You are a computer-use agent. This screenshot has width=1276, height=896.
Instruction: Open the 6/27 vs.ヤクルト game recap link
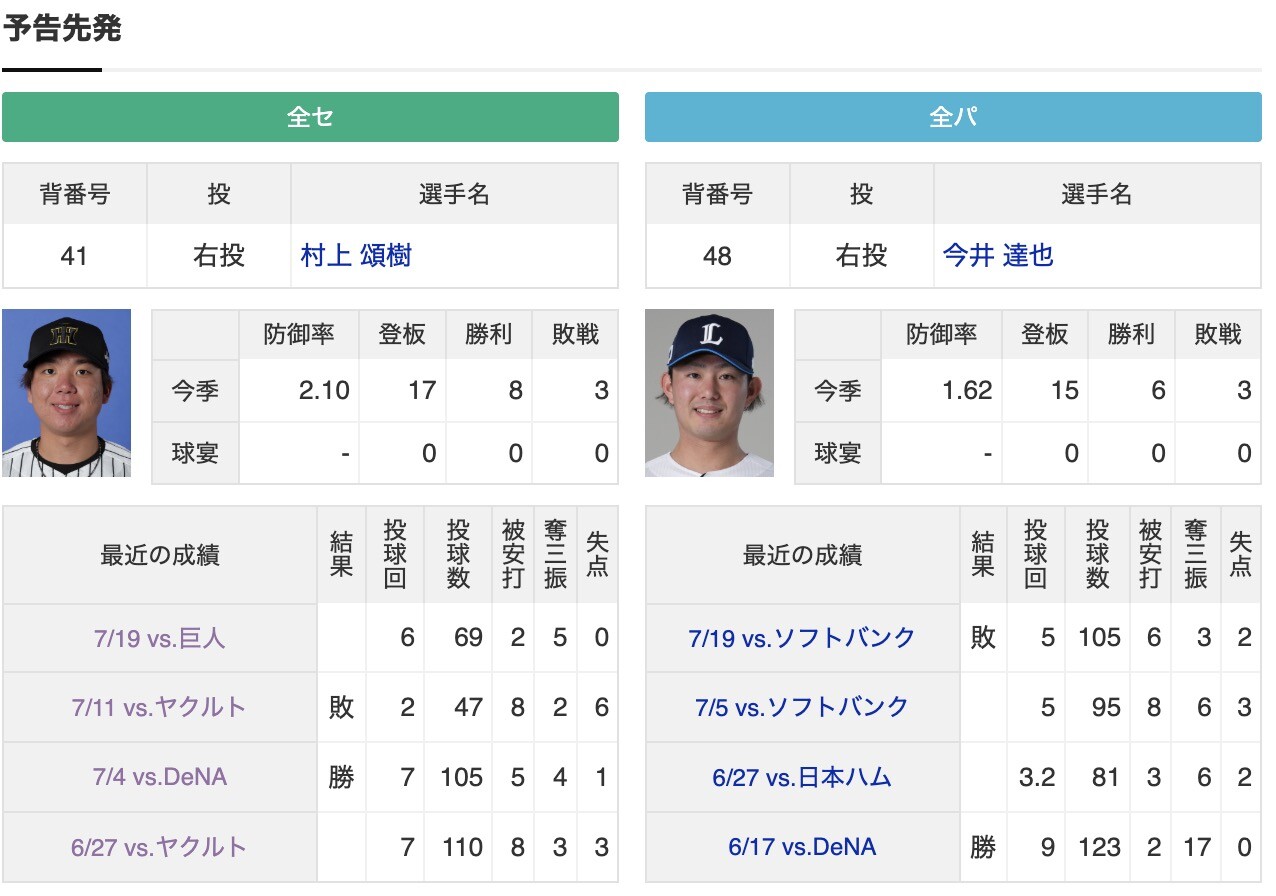point(160,847)
